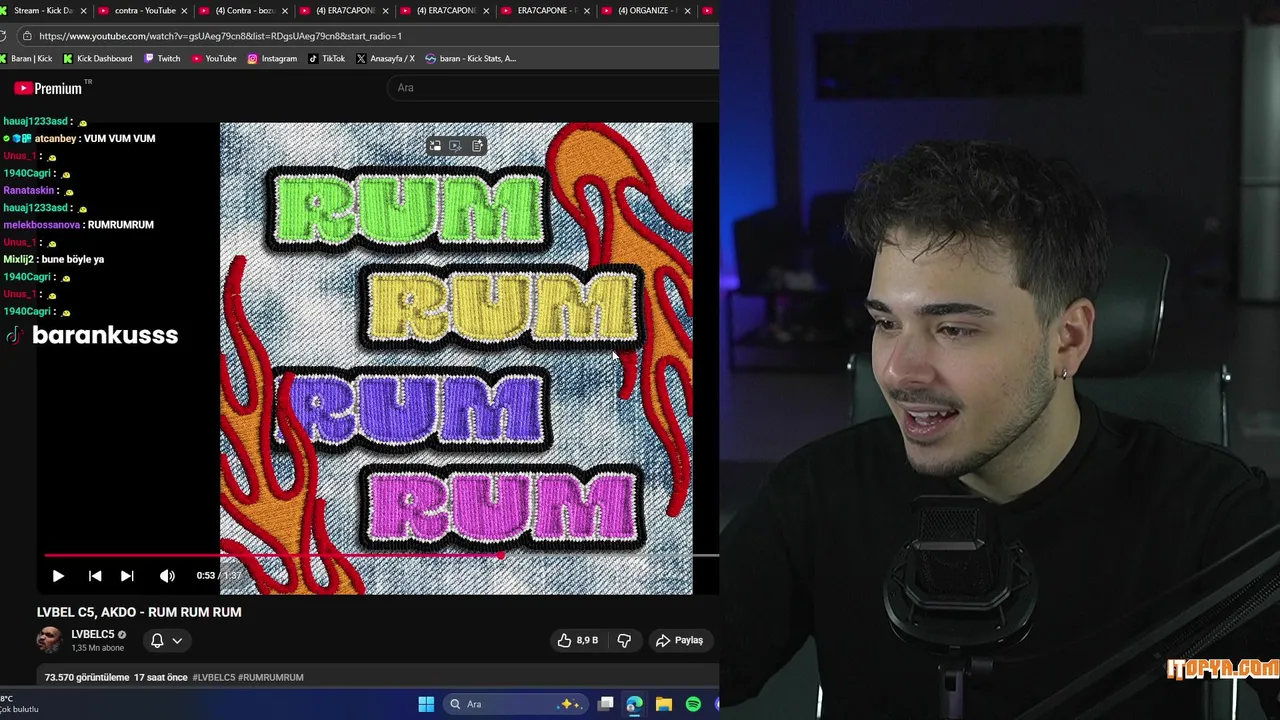Open the #LVBELC5 hashtag link
The width and height of the screenshot is (1280, 720).
(213, 677)
